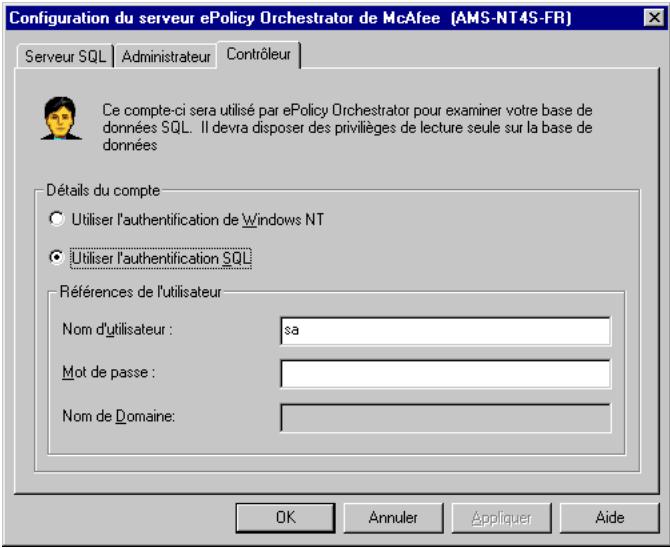Switch to the Serveur SQL tab
This screenshot has height=548, width=670.
pyautogui.click(x=65, y=56)
